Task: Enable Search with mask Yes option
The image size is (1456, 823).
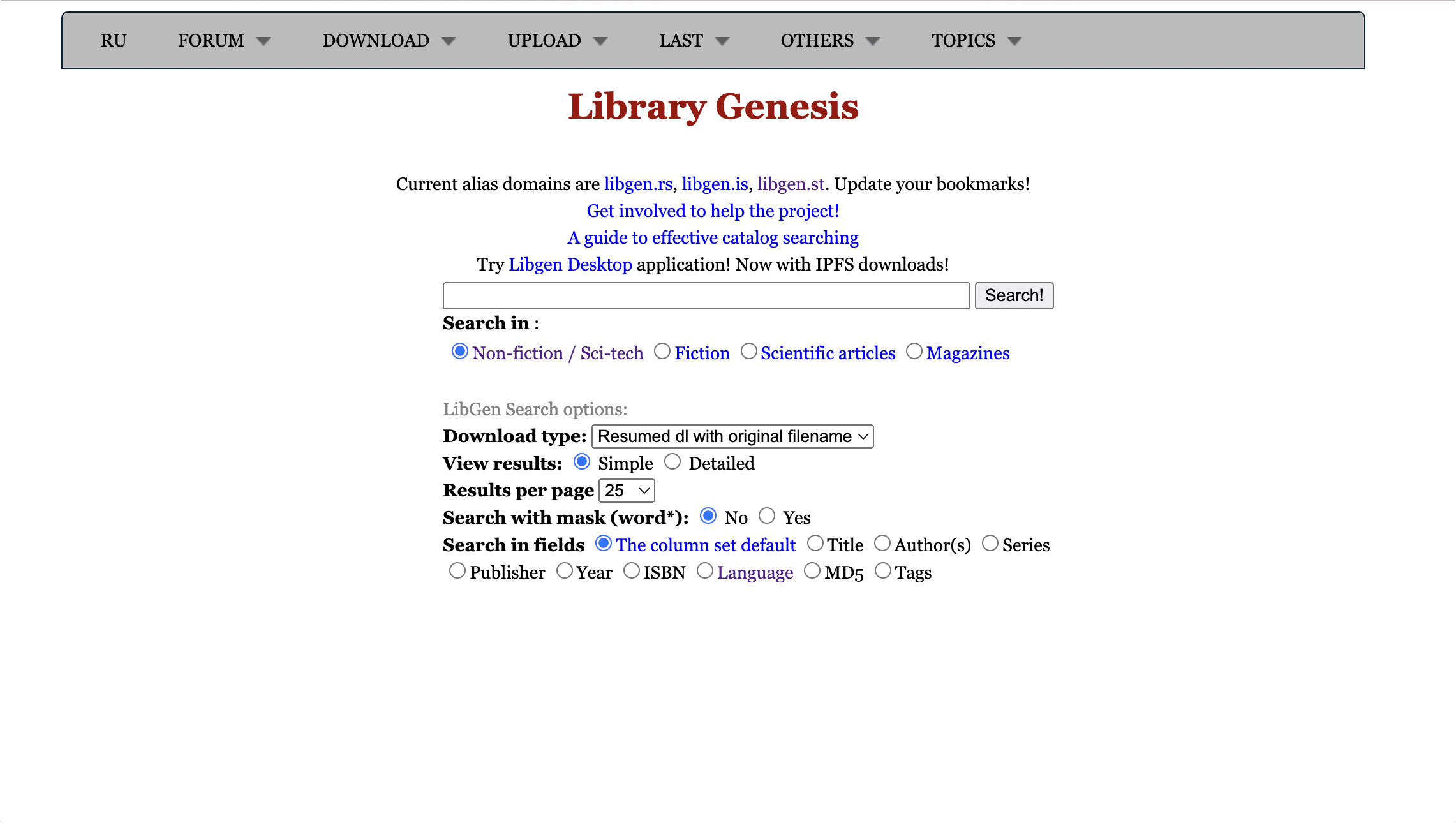Action: [x=767, y=516]
